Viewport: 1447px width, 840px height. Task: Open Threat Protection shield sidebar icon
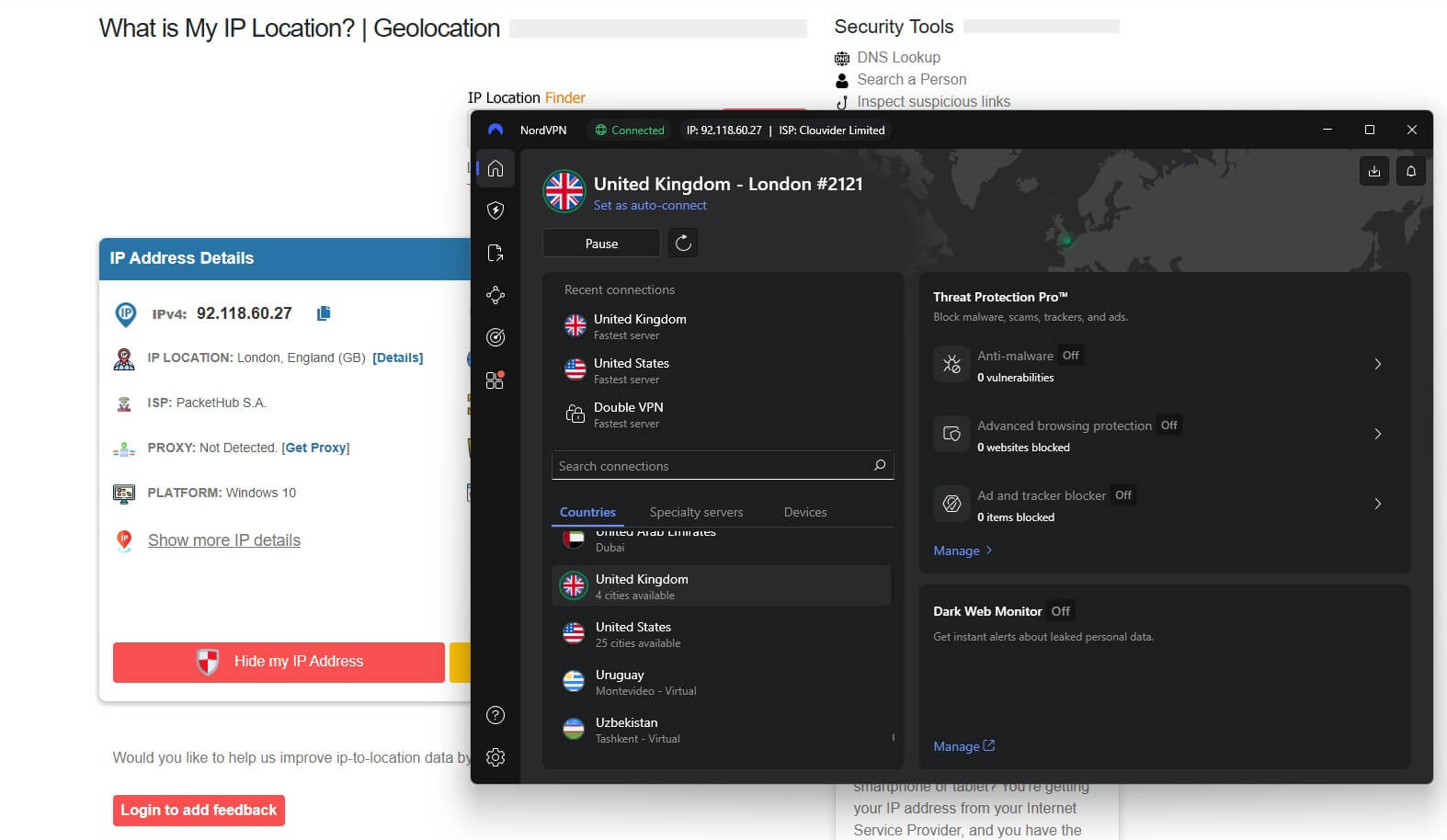click(496, 210)
